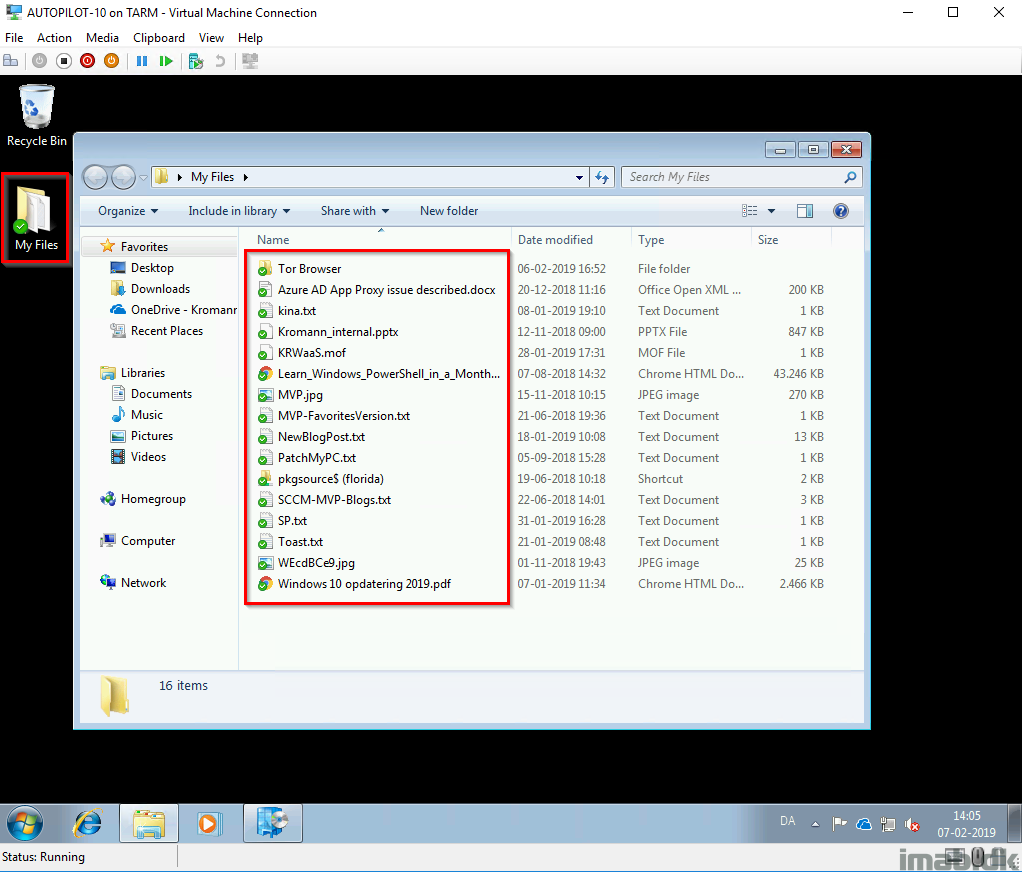
Task: Shut down the VM with red icon
Action: 87,61
